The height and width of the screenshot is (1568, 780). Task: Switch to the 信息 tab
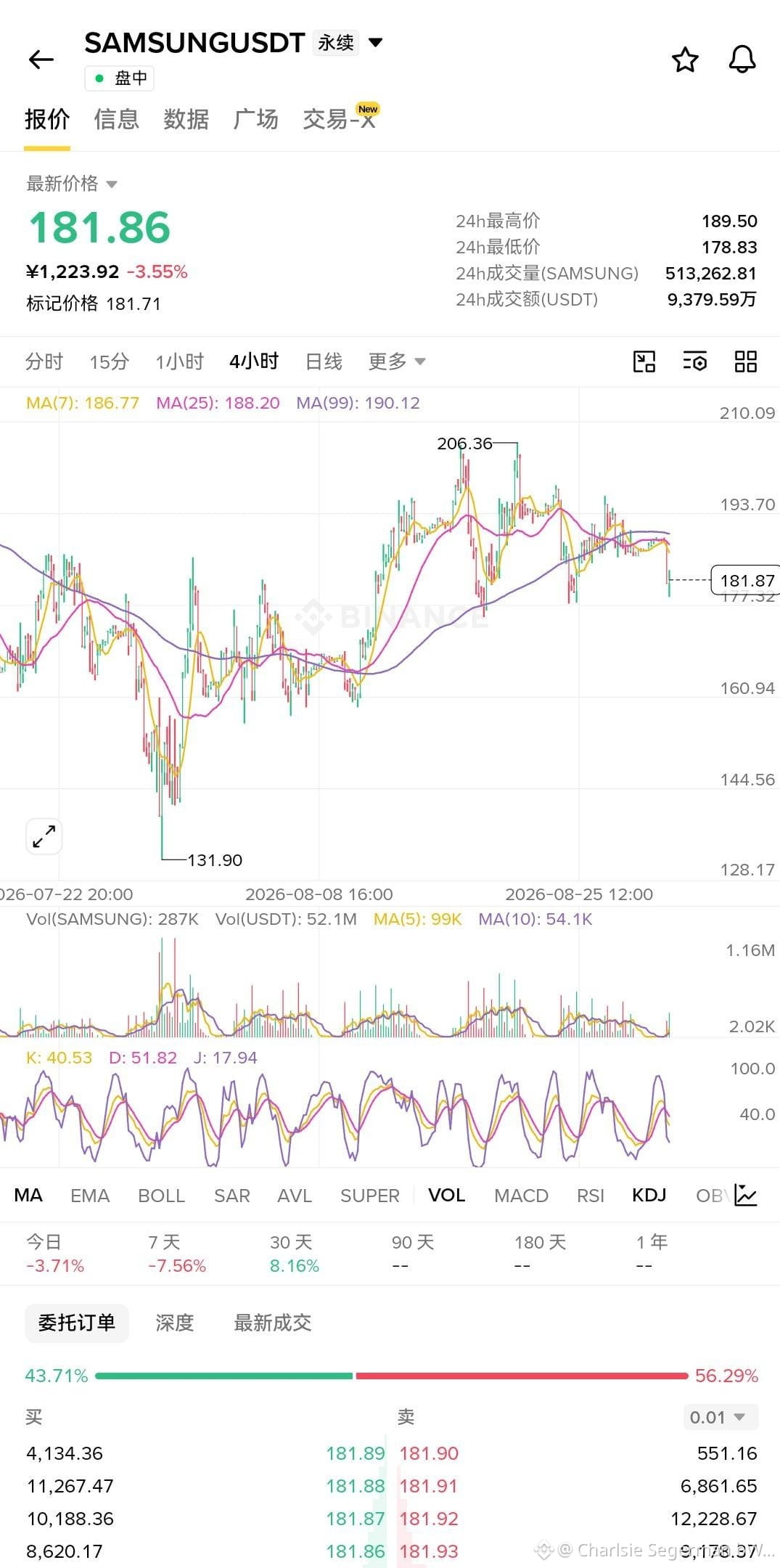[x=116, y=119]
